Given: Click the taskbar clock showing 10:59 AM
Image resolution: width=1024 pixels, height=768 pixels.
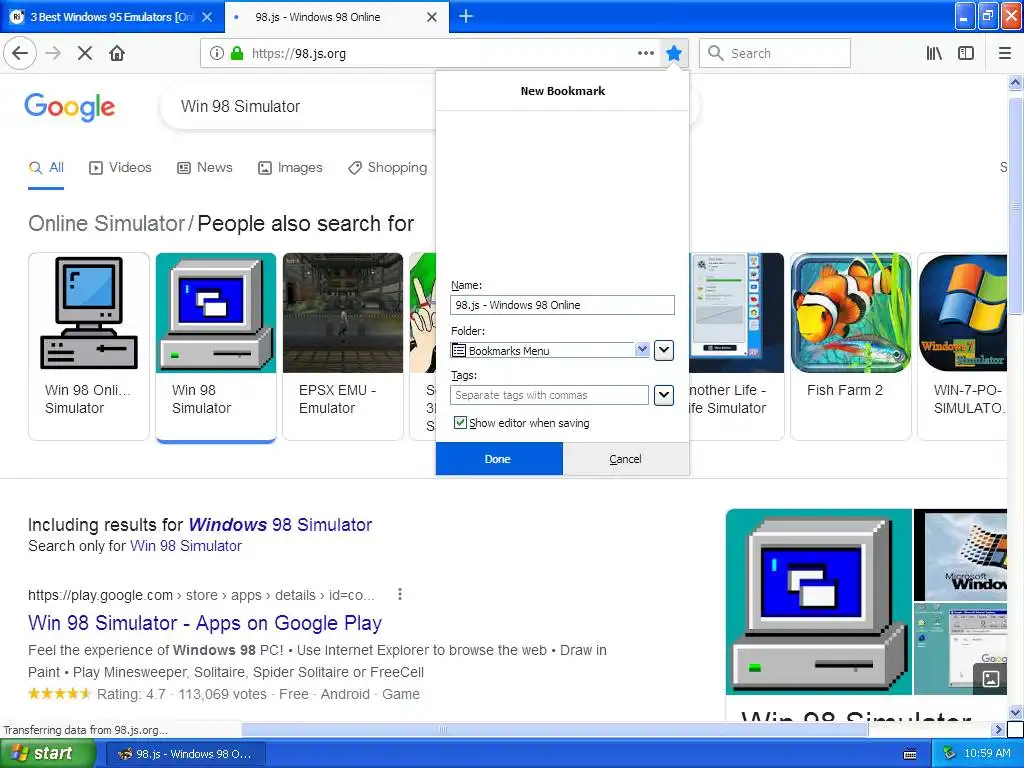Looking at the screenshot, I should click(987, 754).
